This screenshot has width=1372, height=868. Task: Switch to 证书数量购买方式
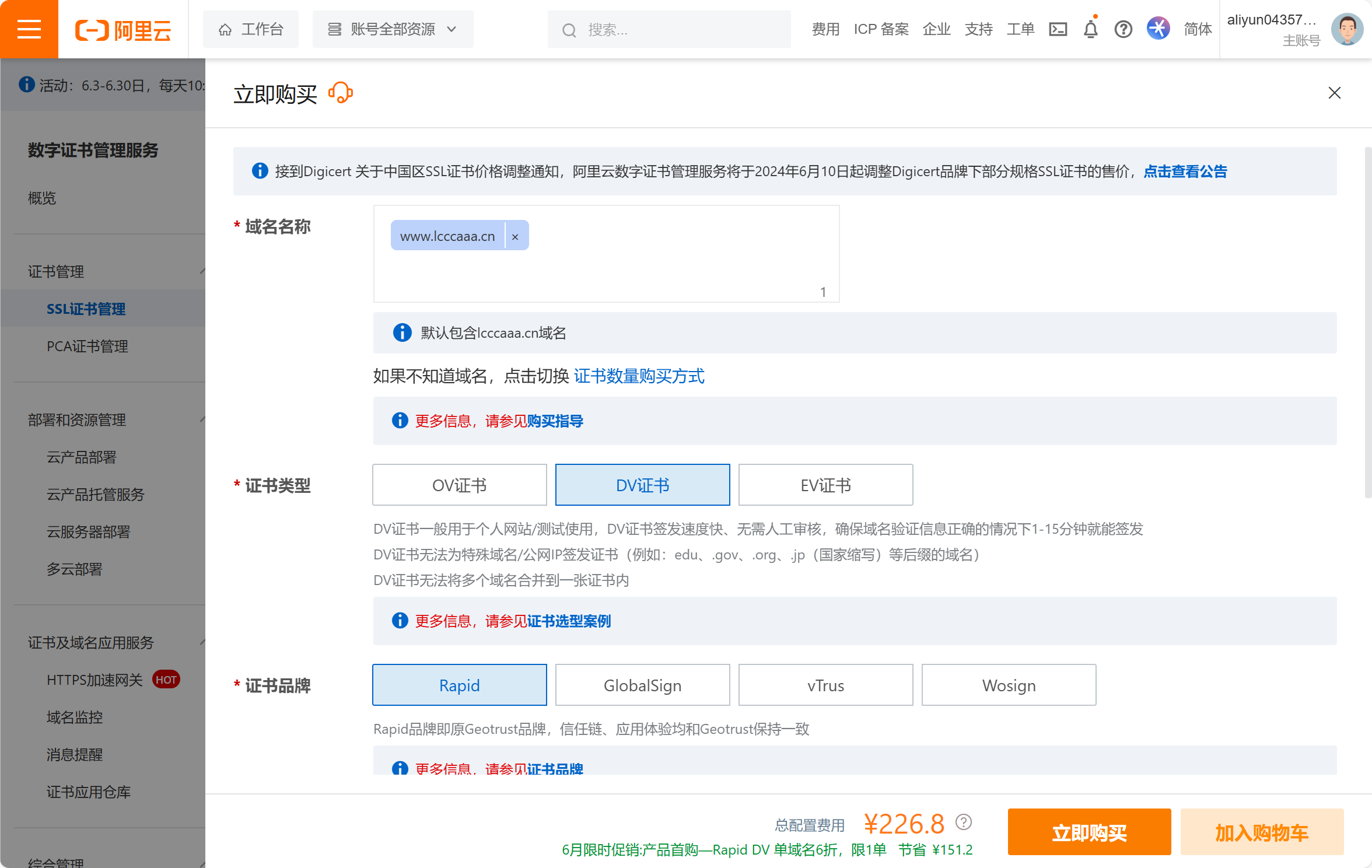(x=639, y=376)
